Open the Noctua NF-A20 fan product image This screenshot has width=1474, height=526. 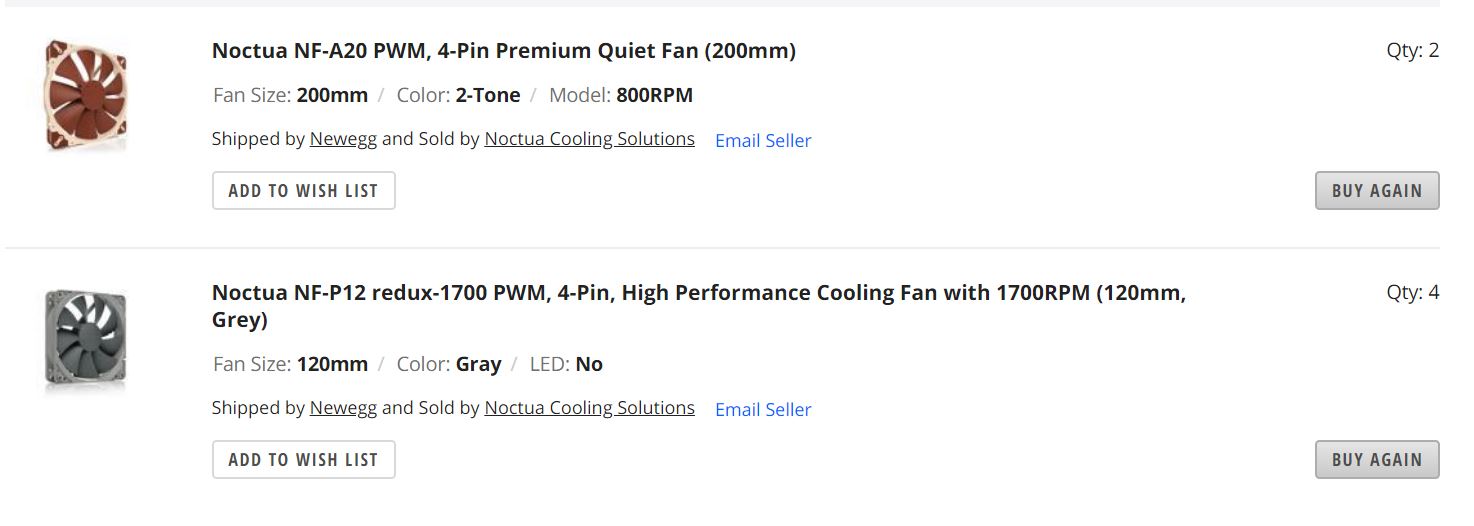click(86, 95)
